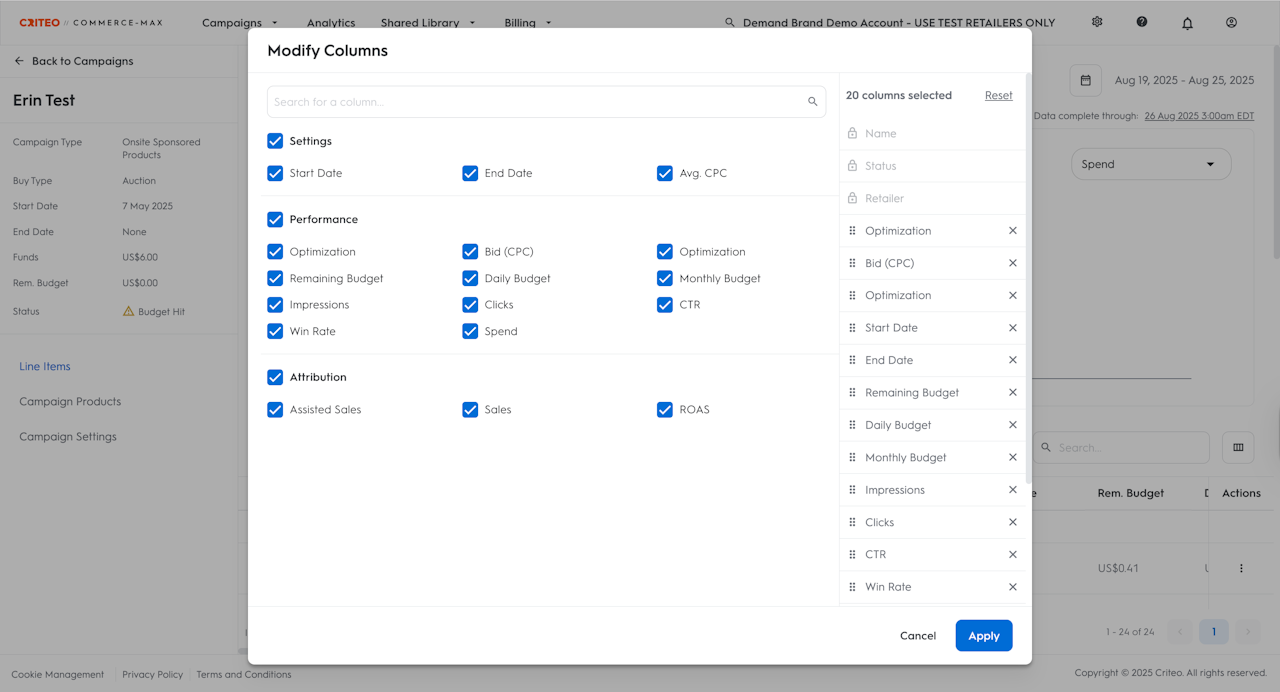Image resolution: width=1280 pixels, height=692 pixels.
Task: Open the Analytics menu item
Action: tap(331, 23)
